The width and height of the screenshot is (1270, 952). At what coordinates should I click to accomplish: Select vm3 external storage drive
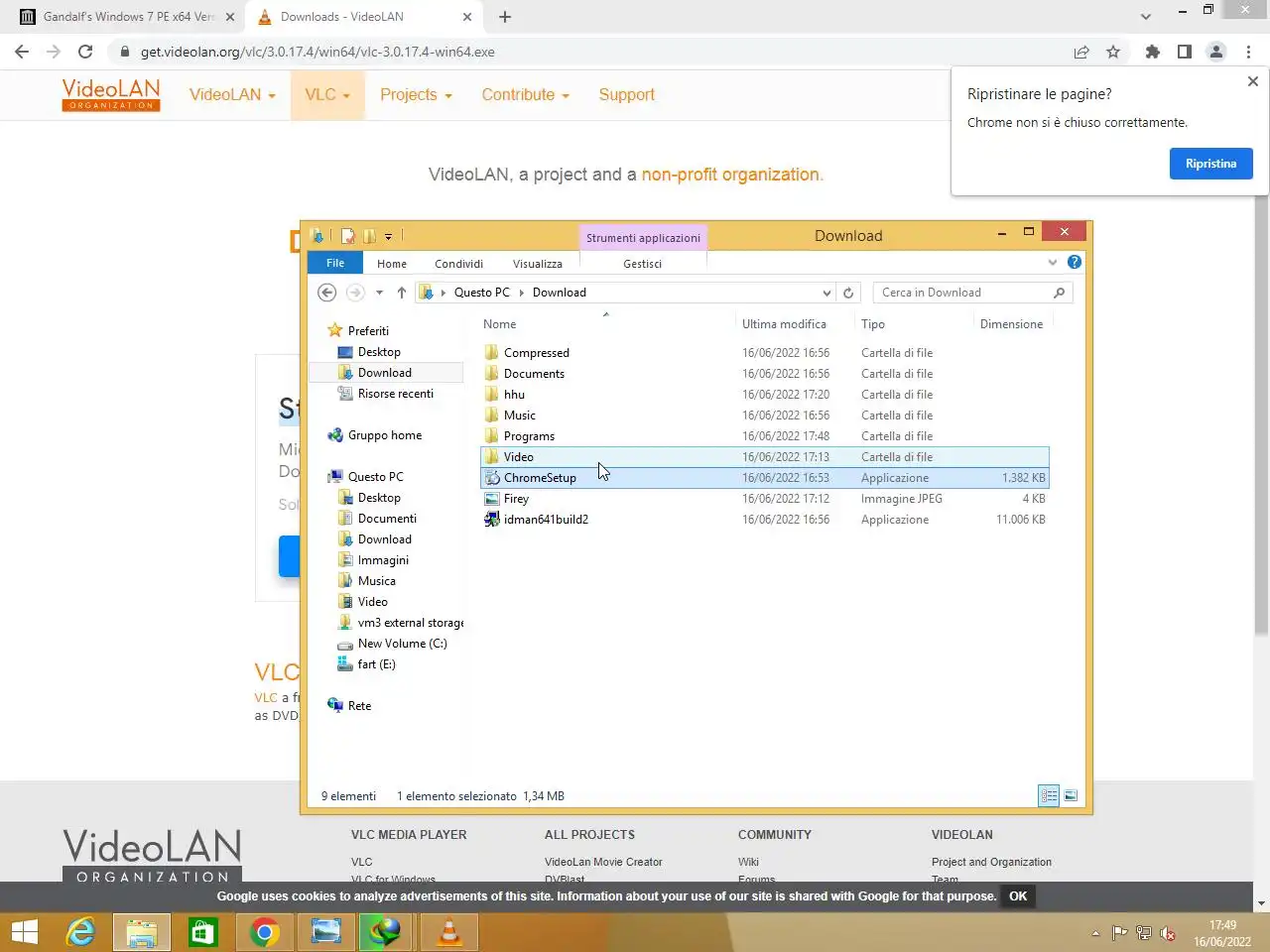(x=410, y=623)
